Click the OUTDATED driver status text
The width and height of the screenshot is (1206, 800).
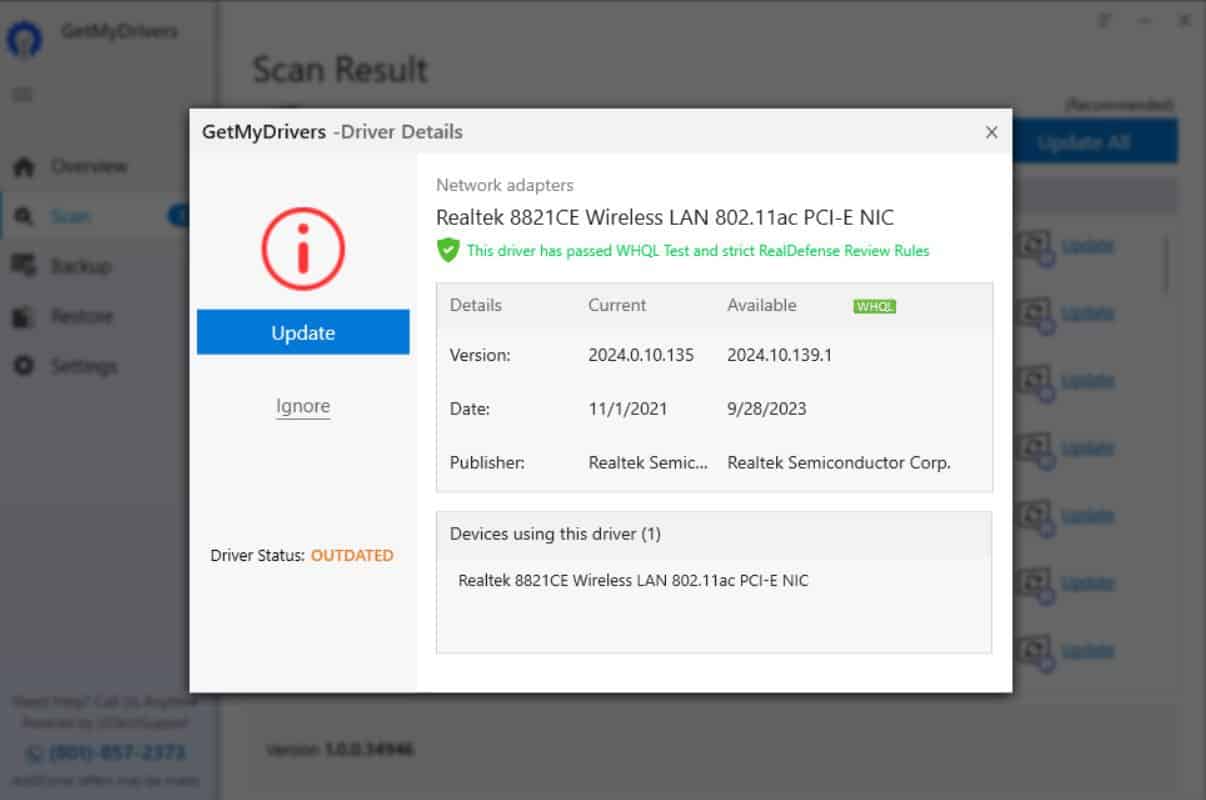click(x=352, y=555)
